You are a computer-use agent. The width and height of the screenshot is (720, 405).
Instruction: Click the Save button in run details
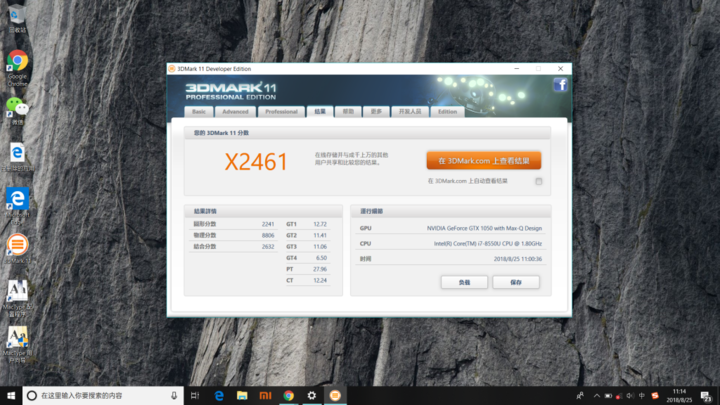pos(516,282)
